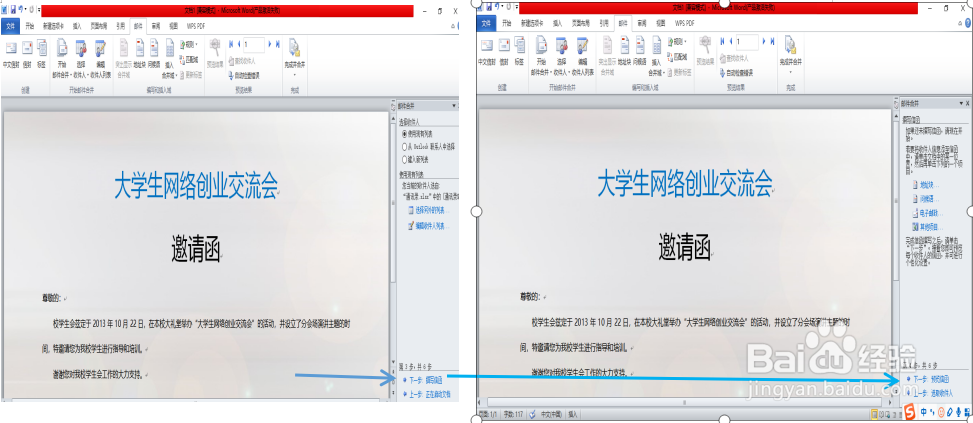Click Auto Check for Errors (自动检查错误) in left window
The height and width of the screenshot is (423, 973).
click(x=243, y=75)
